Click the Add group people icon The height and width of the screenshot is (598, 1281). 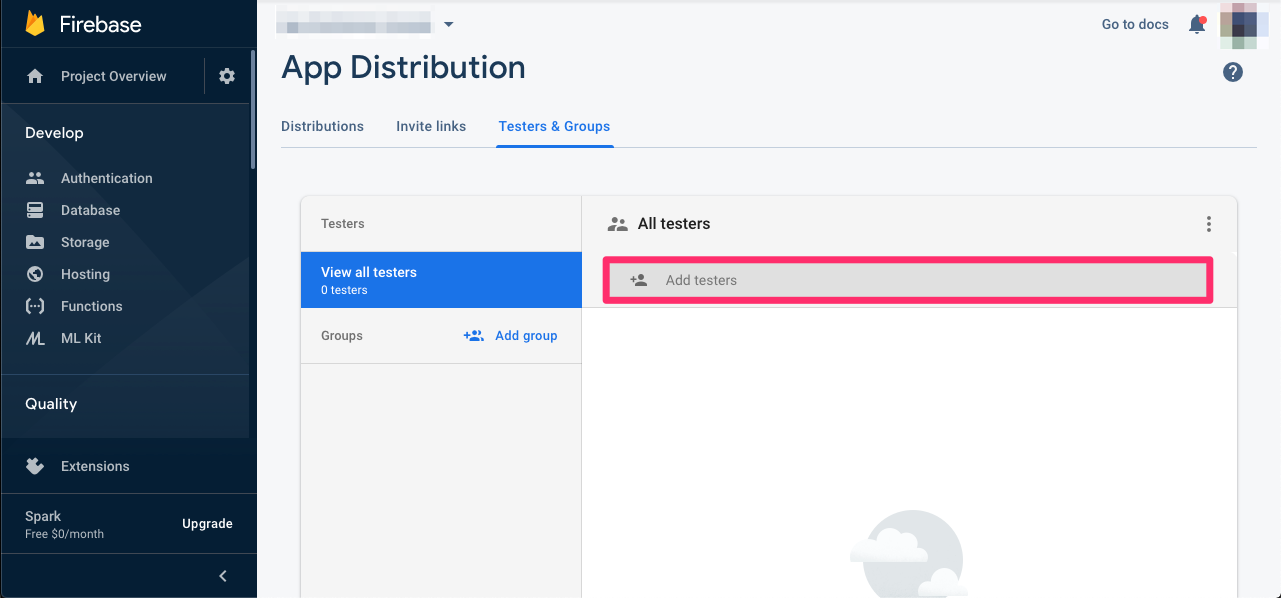coord(474,336)
